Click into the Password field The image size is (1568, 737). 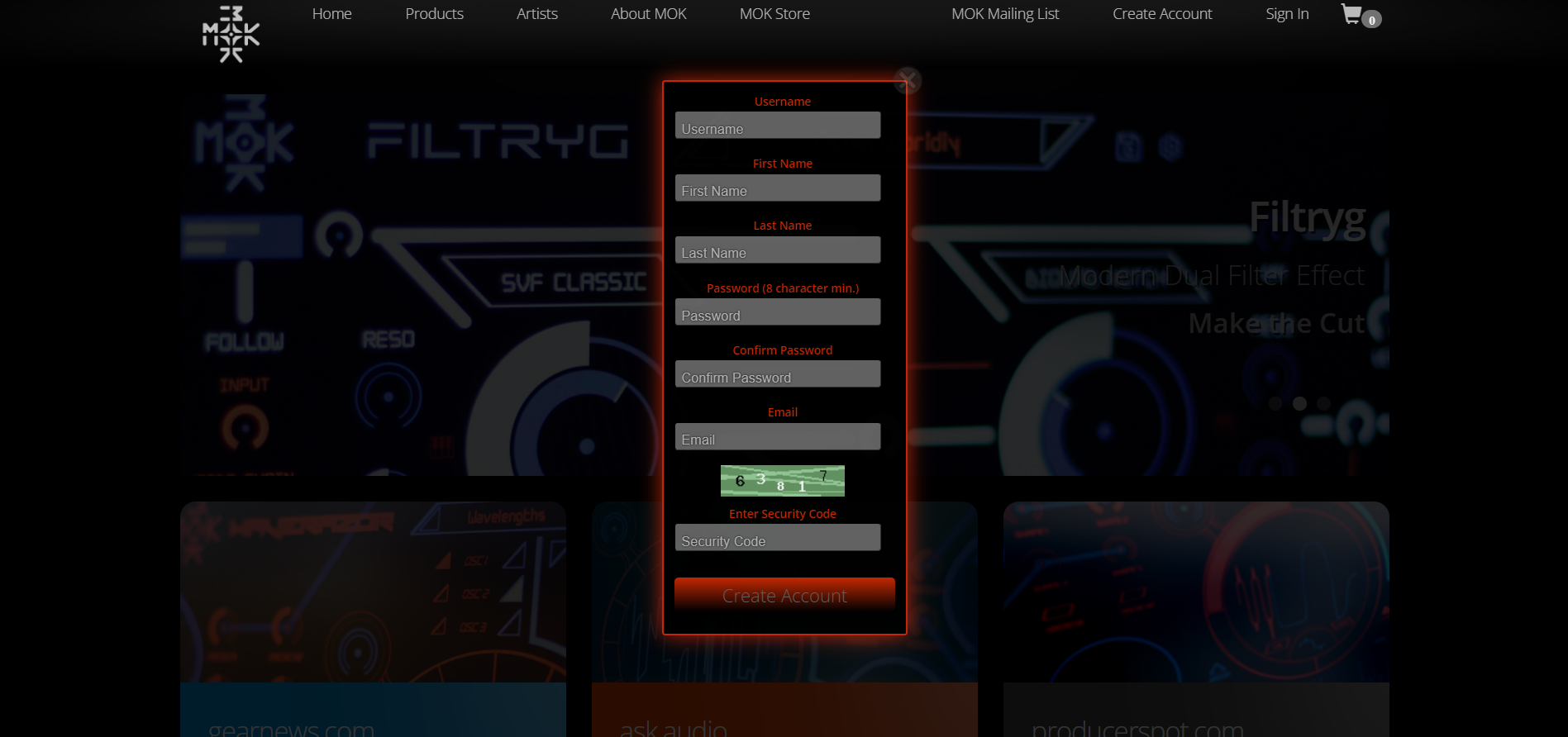tap(778, 312)
